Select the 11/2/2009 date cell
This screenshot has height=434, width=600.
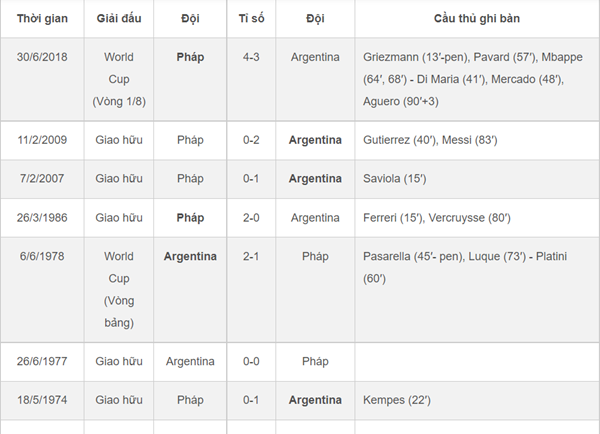coord(42,140)
